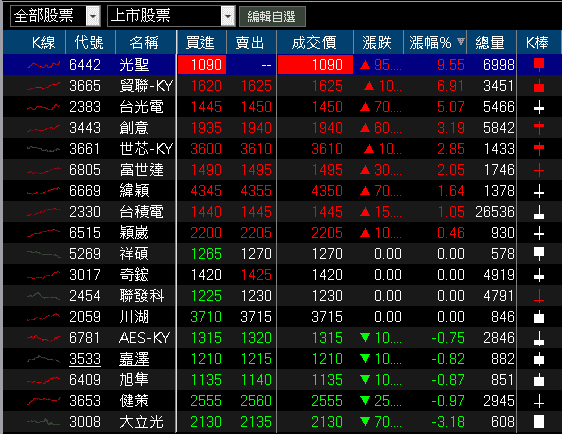Select stock name 台積電
Viewport: 562px width, 434px height.
[142, 212]
